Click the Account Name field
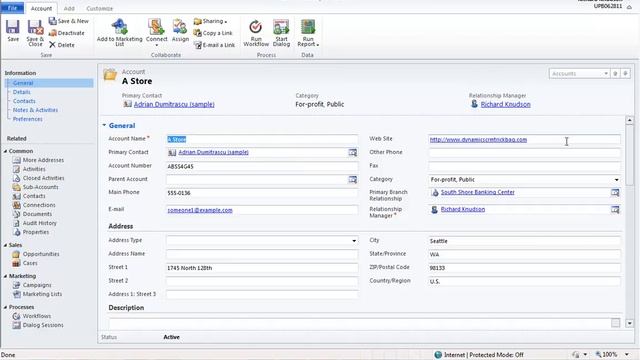 [262, 139]
